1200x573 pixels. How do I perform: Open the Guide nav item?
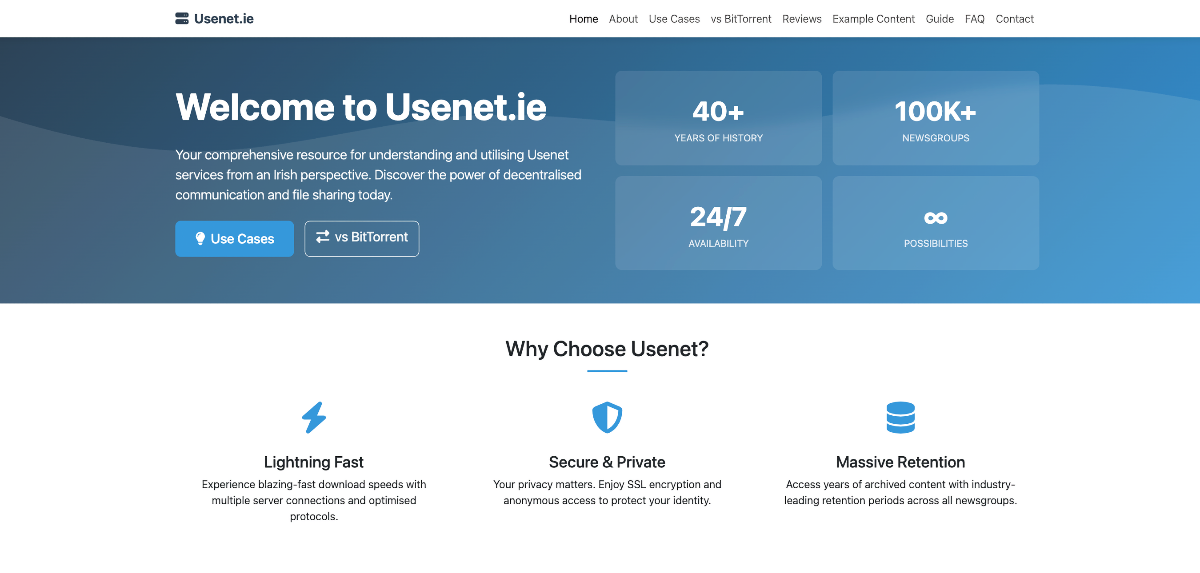click(x=940, y=19)
